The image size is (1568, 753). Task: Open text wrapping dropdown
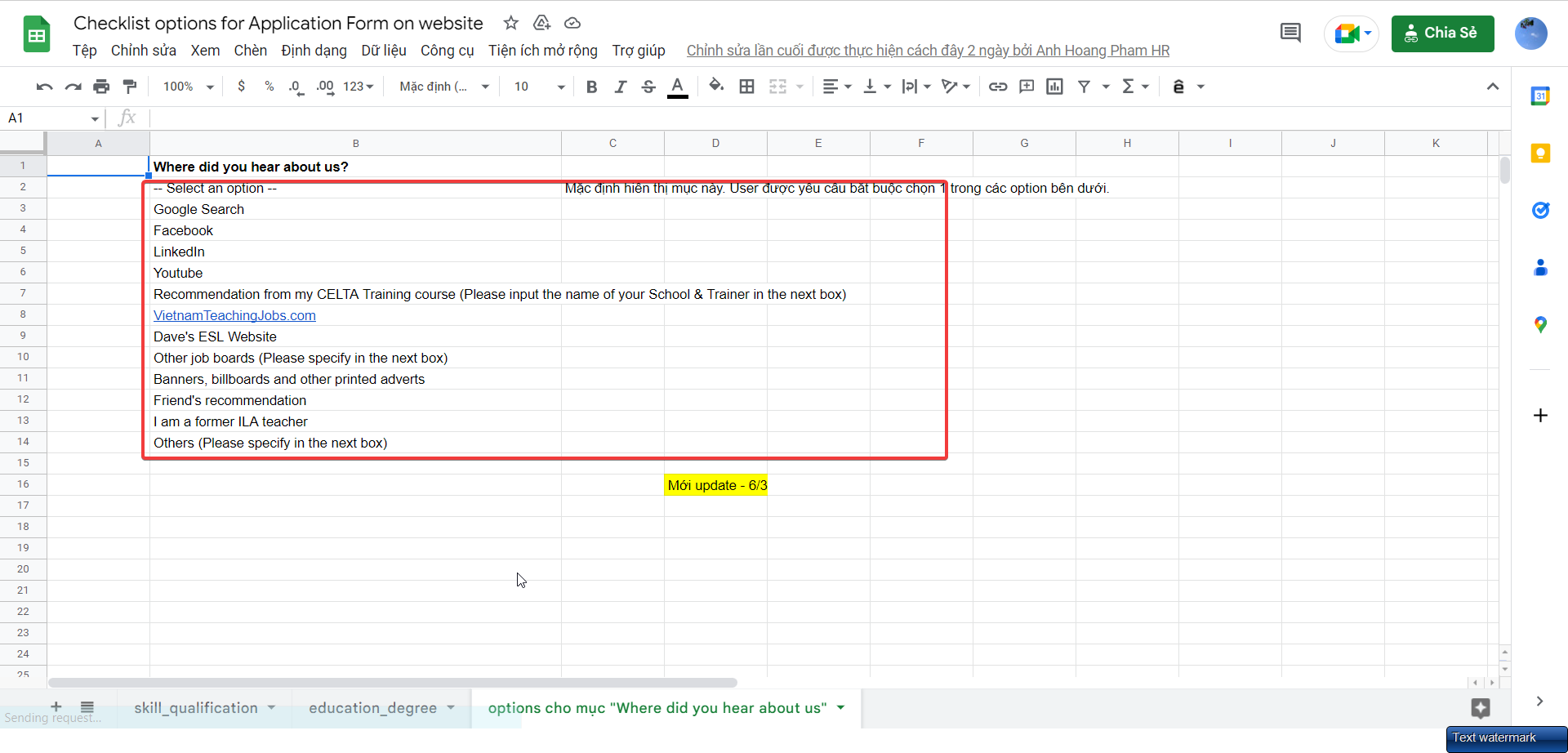(x=916, y=87)
